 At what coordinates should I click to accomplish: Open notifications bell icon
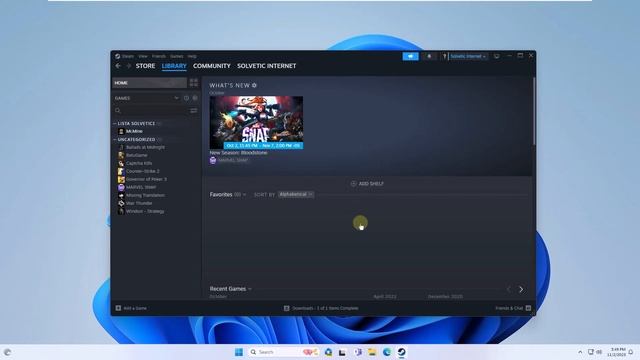click(429, 56)
